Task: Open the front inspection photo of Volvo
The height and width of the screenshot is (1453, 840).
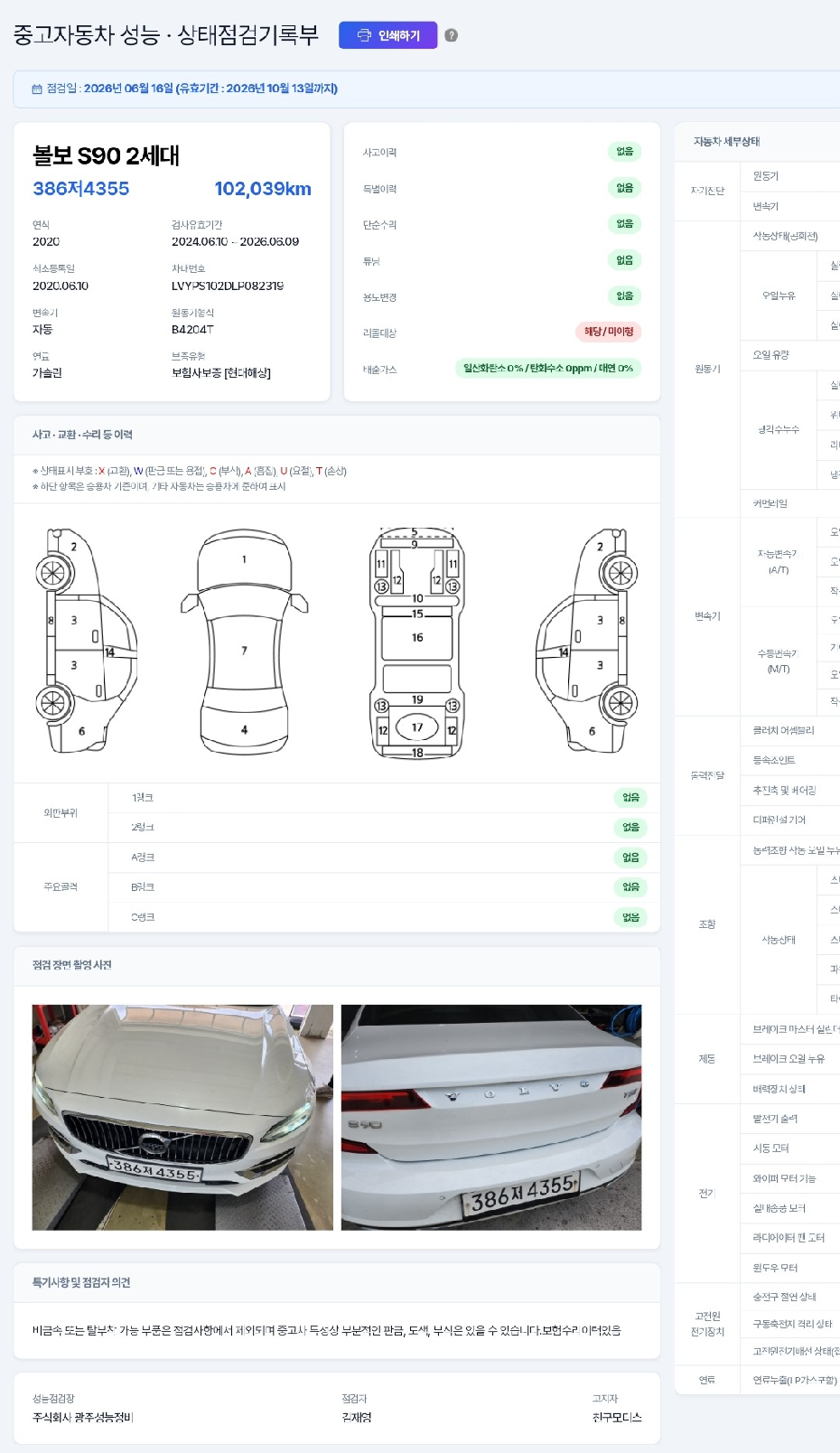Action: [x=182, y=1117]
